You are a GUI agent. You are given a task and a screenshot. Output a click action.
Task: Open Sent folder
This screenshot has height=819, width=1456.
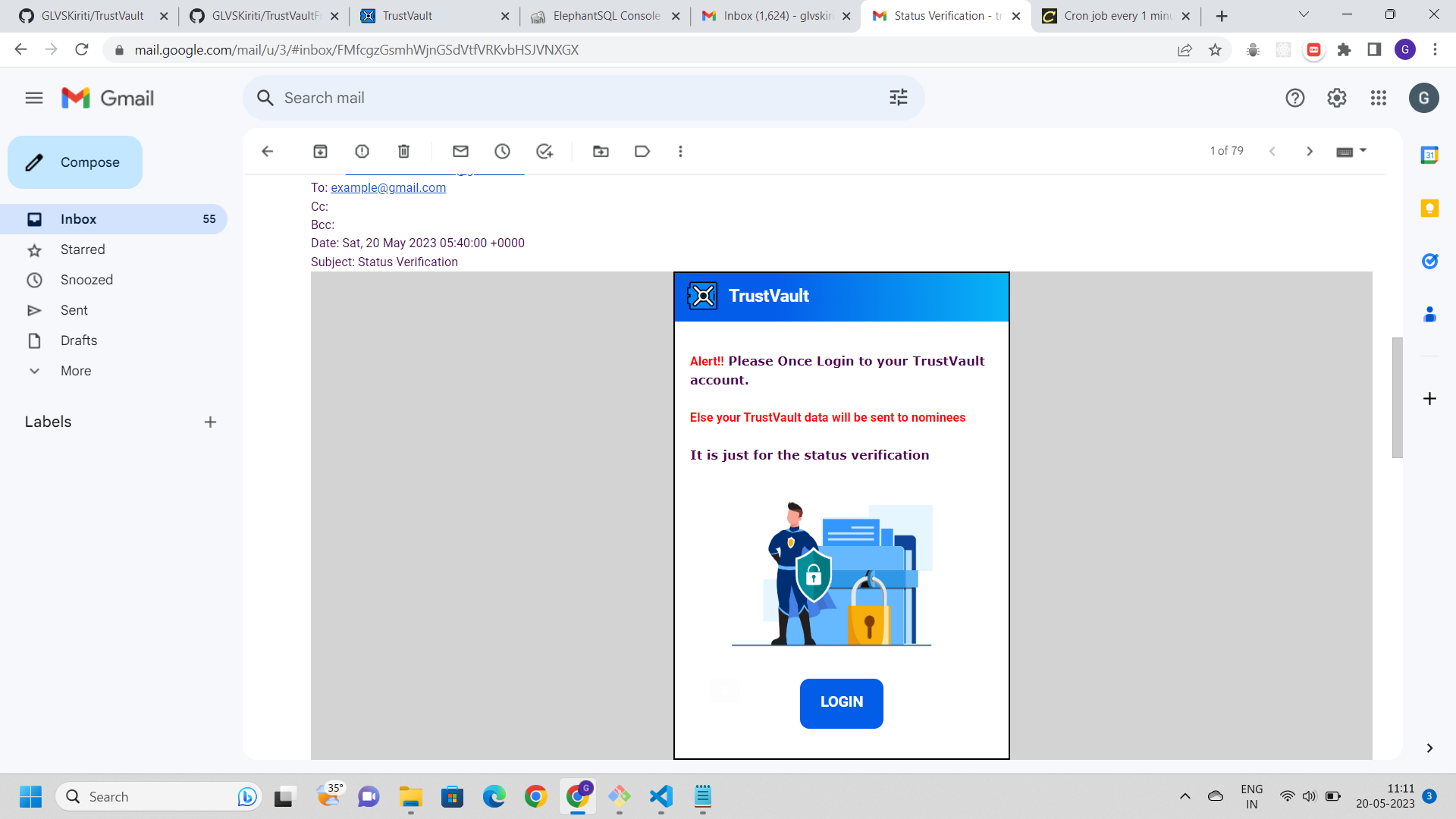[x=114, y=310]
